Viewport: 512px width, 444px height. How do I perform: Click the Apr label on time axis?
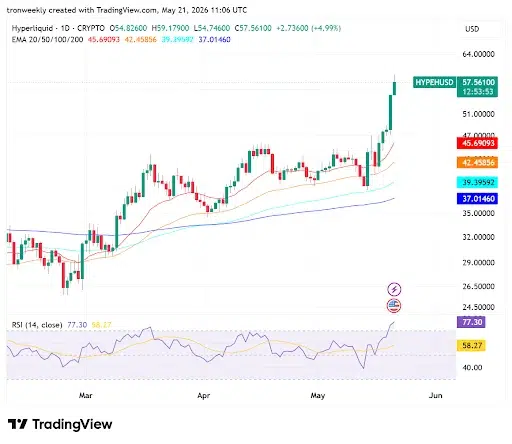203,395
